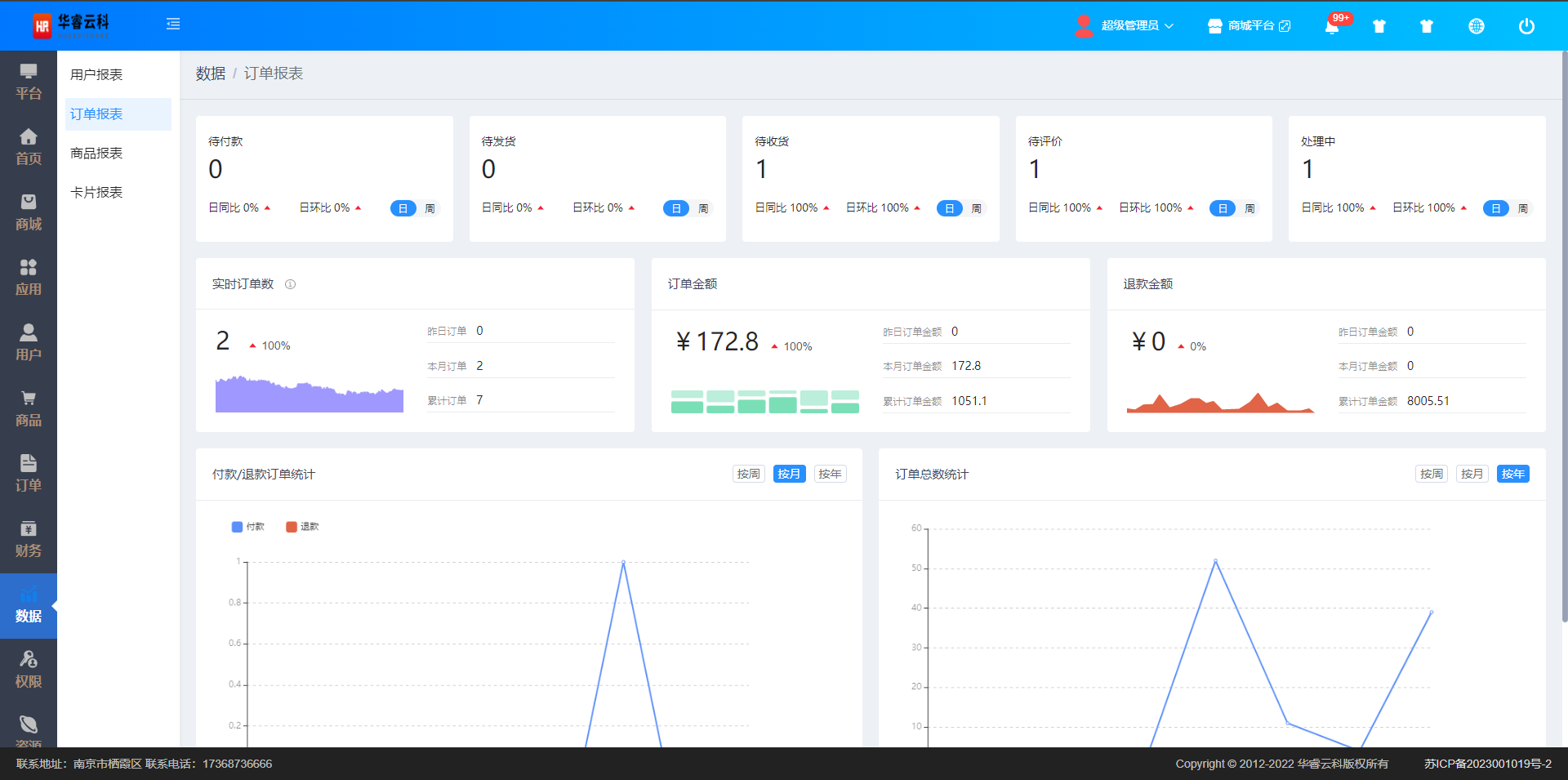
Task: Go to 财务 in the left sidebar
Action: [29, 538]
